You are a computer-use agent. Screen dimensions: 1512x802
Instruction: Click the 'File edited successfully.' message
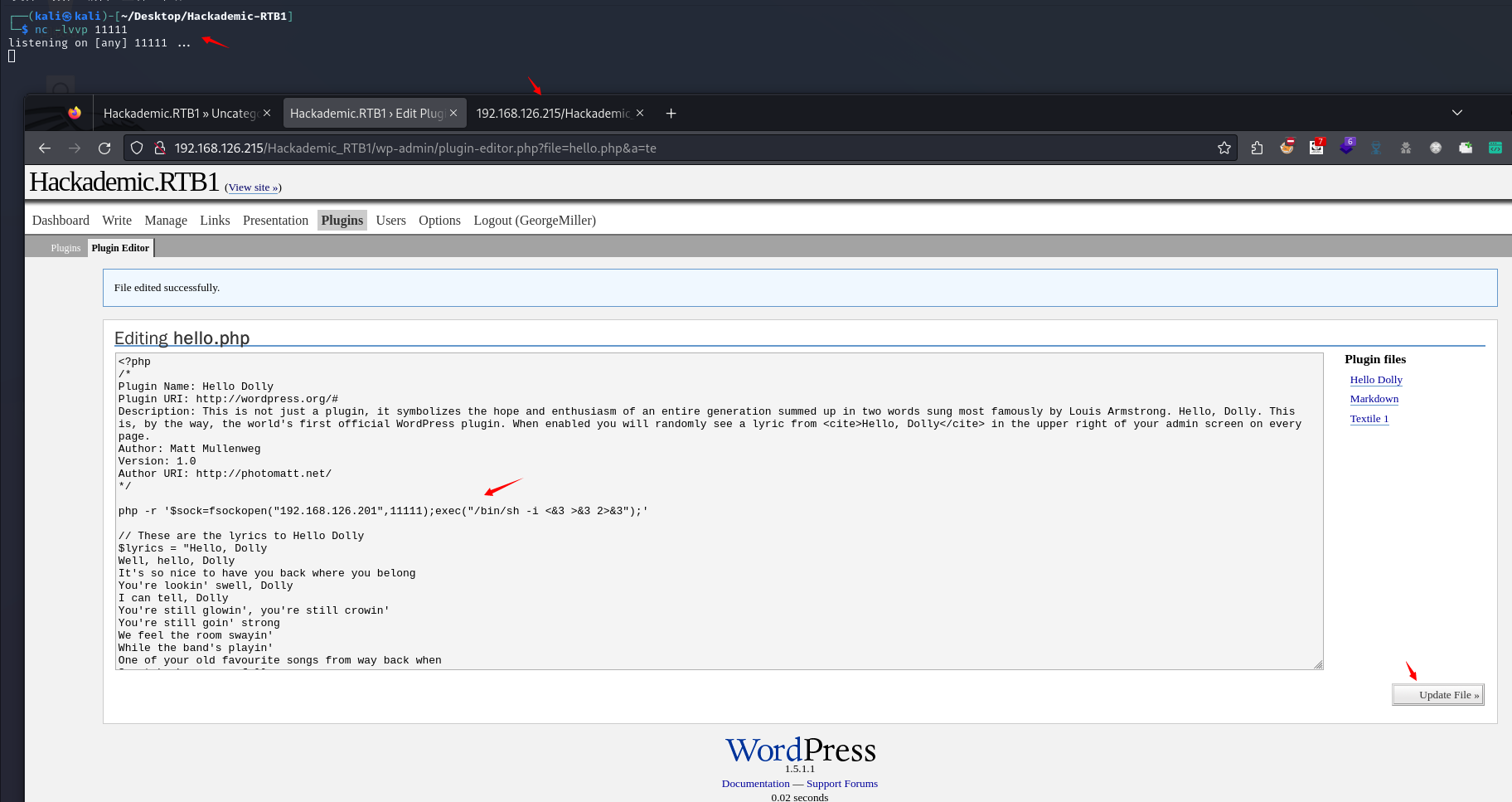(x=167, y=288)
